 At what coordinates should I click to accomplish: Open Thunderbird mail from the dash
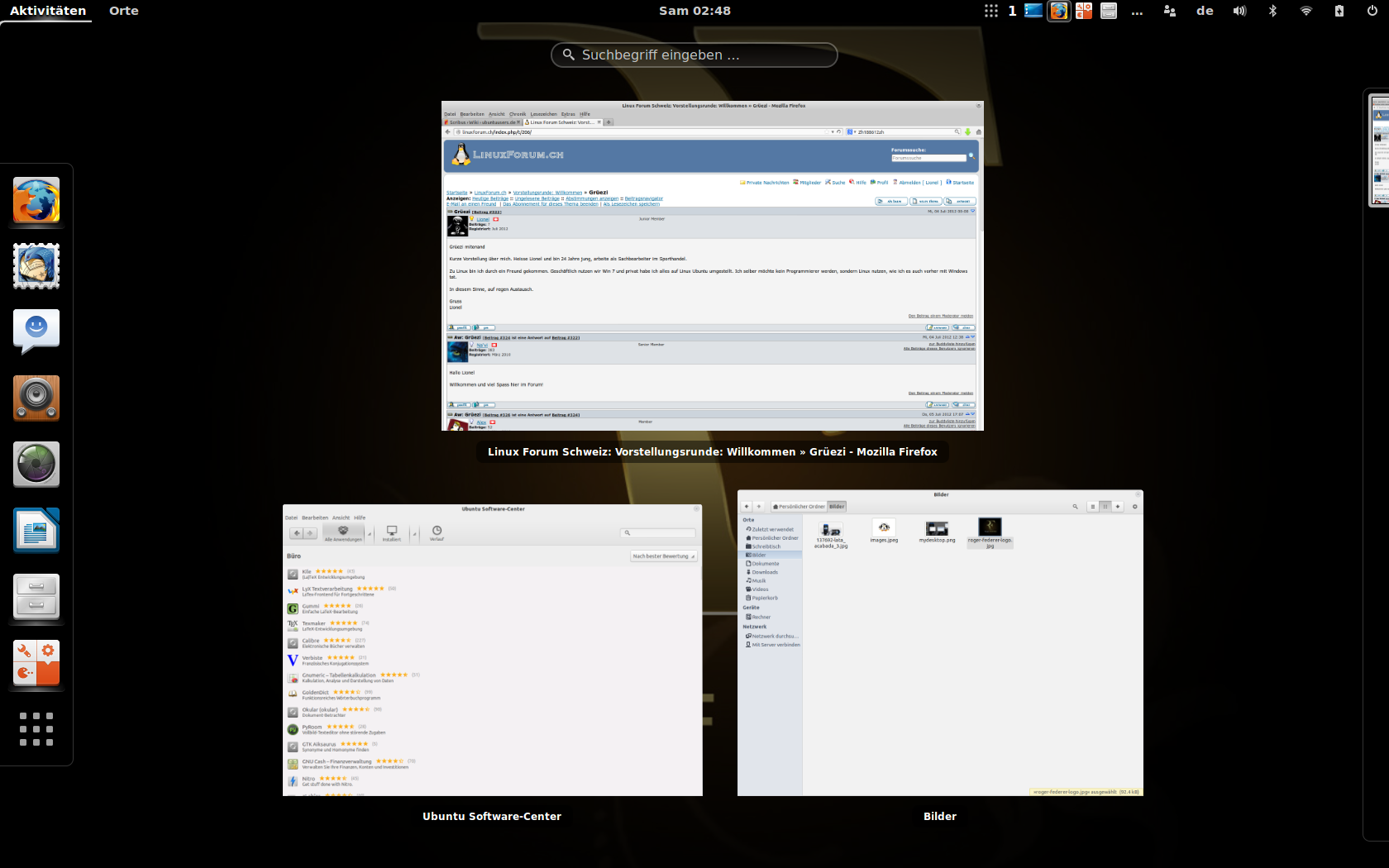tap(36, 266)
